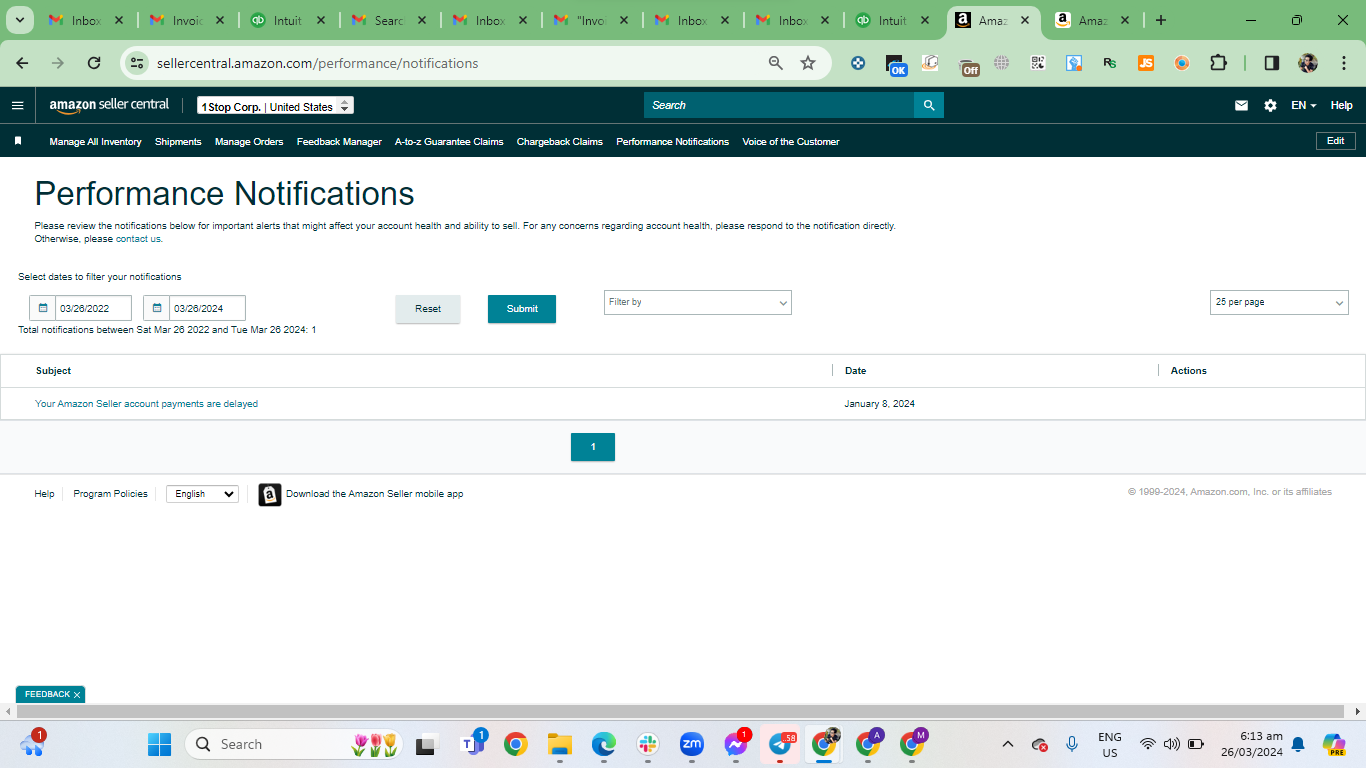
Task: Toggle the Chrome side panel
Action: pos(1272,63)
